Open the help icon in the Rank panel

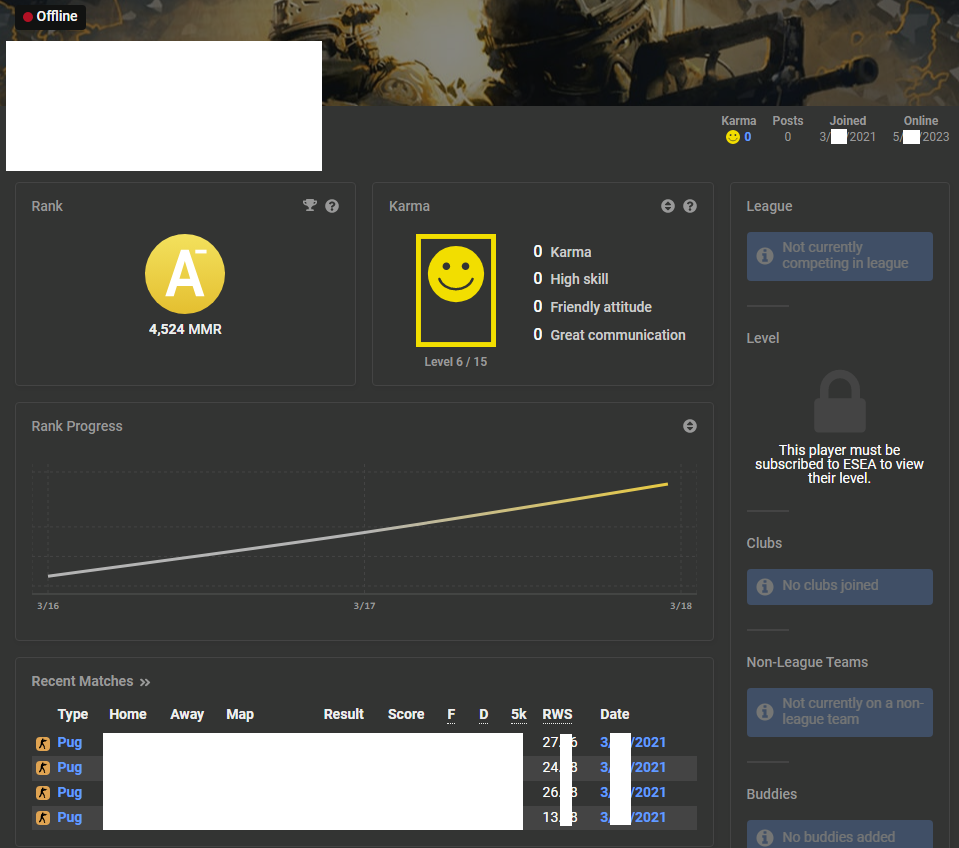click(x=332, y=206)
